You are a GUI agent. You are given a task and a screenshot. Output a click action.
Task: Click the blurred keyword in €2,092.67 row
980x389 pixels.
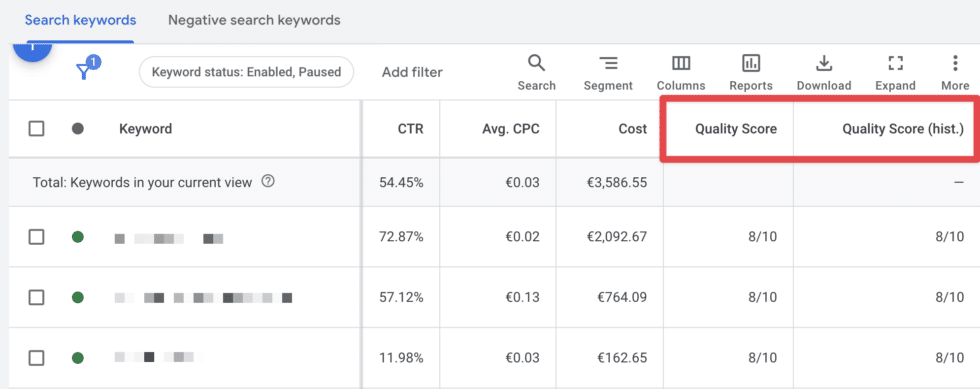tap(169, 238)
